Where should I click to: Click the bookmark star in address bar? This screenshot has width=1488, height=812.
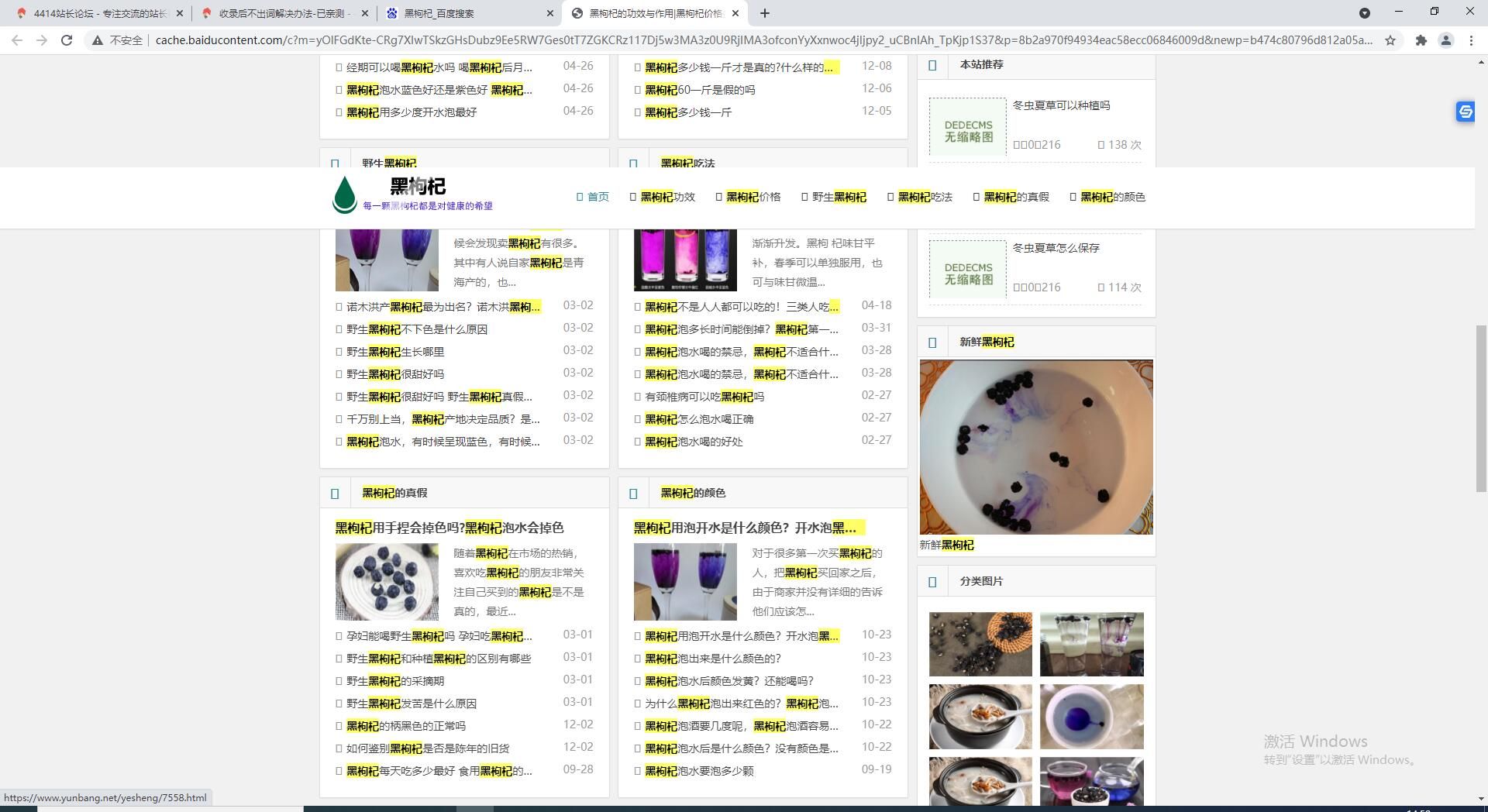(x=1392, y=40)
